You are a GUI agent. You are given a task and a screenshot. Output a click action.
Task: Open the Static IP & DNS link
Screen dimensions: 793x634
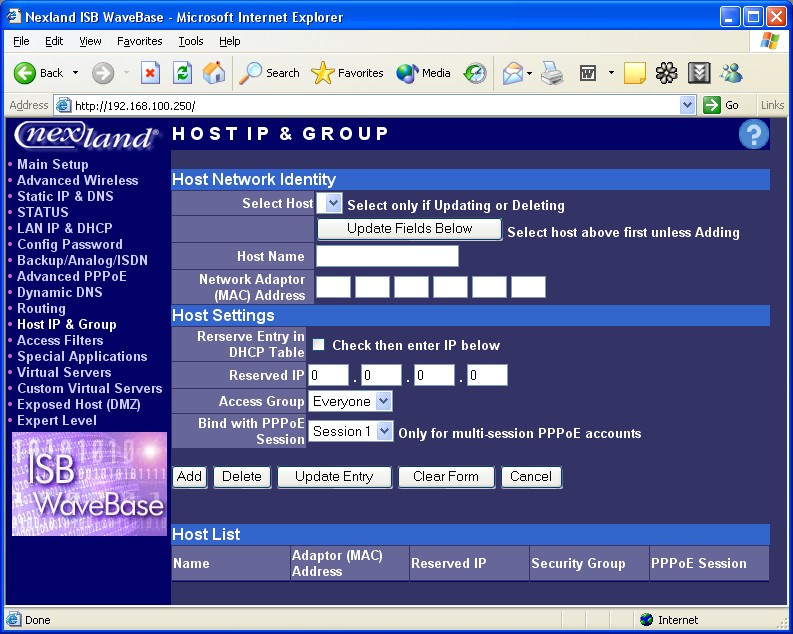click(x=65, y=196)
